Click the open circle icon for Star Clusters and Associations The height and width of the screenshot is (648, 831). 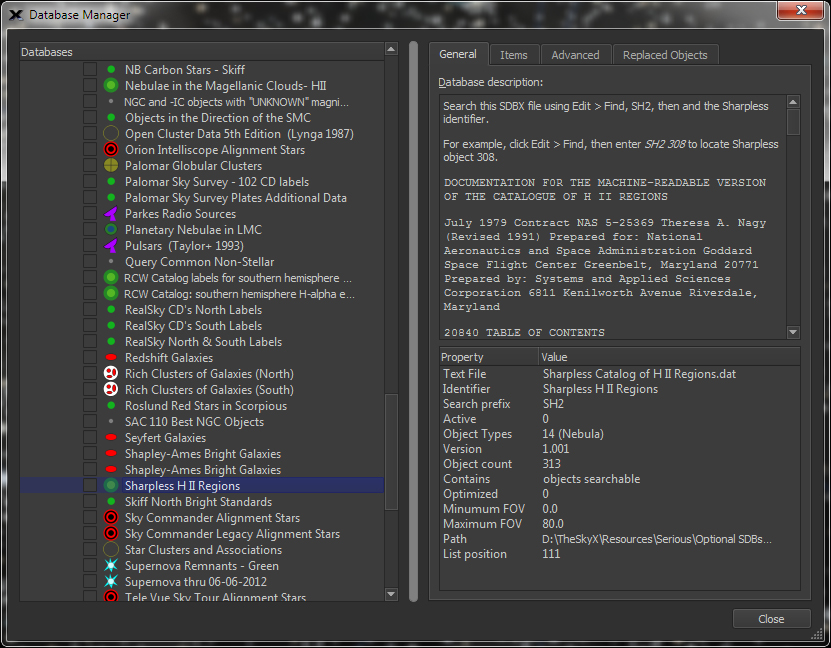[111, 549]
